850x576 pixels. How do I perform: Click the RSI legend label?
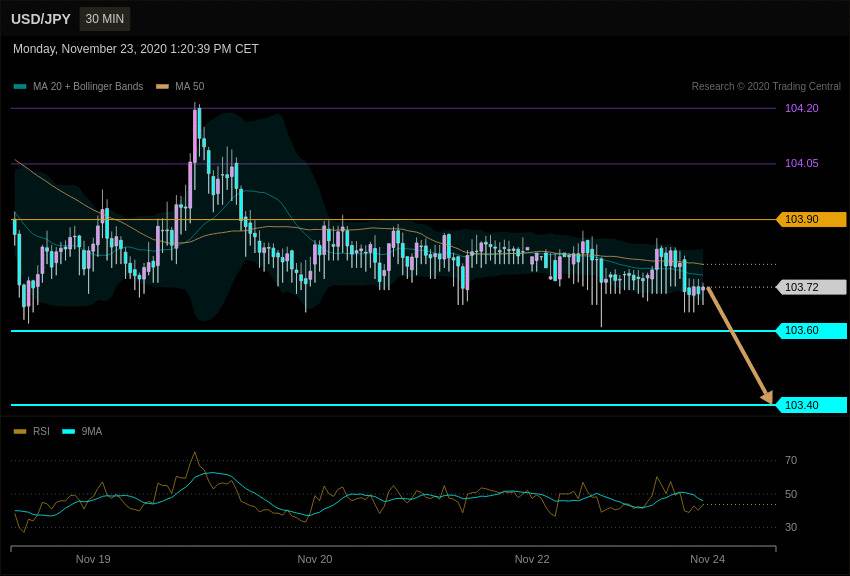coord(41,431)
